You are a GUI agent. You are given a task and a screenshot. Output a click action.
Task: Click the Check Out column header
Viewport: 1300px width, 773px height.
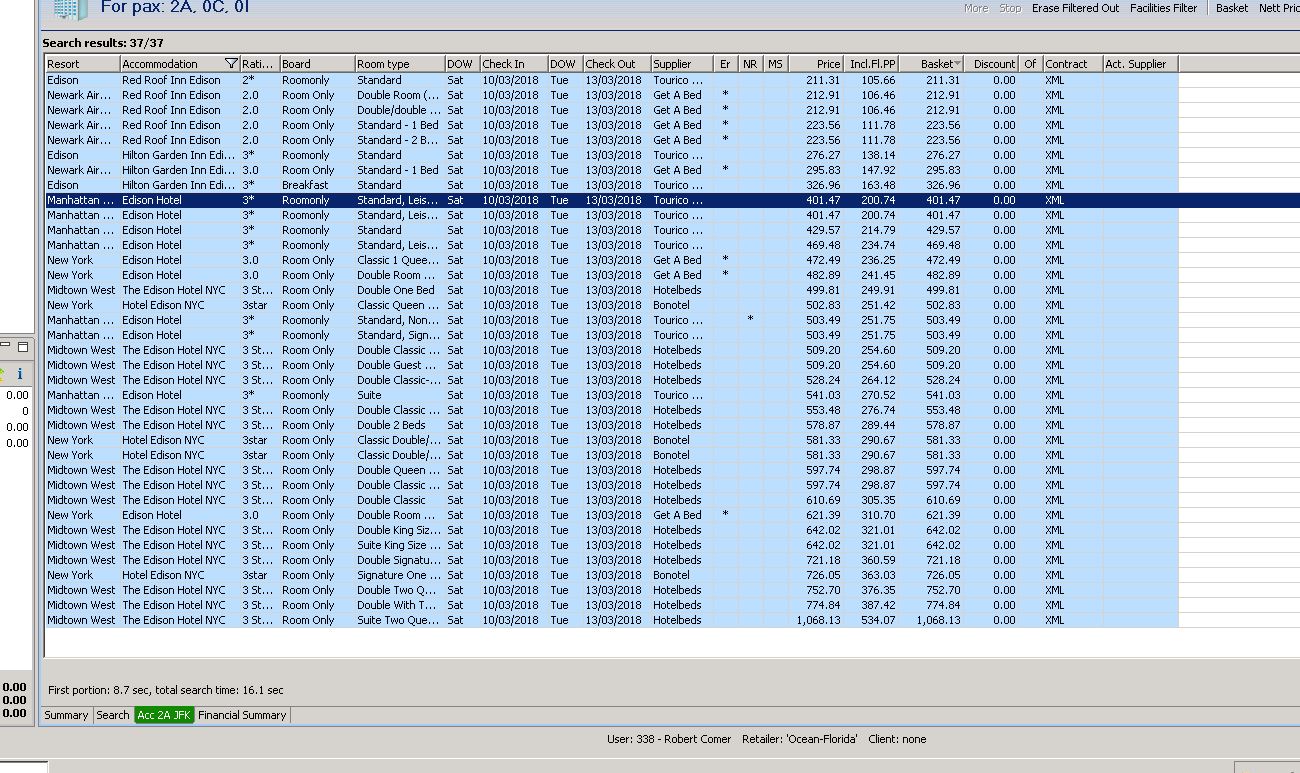617,64
